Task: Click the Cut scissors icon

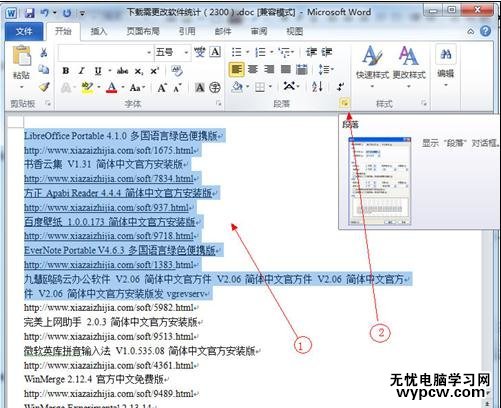Action: click(44, 53)
